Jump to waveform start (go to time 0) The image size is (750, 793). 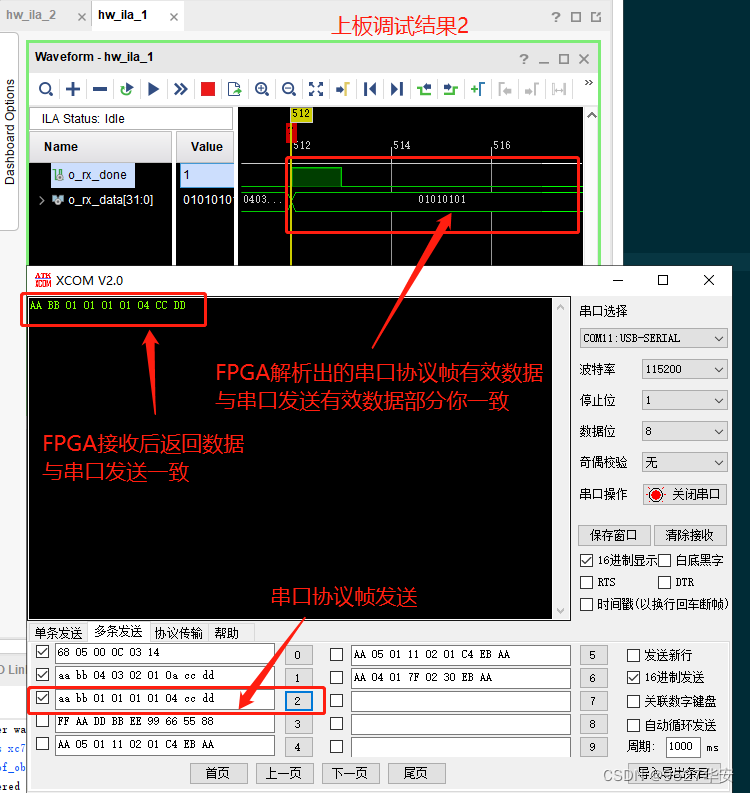coord(370,90)
